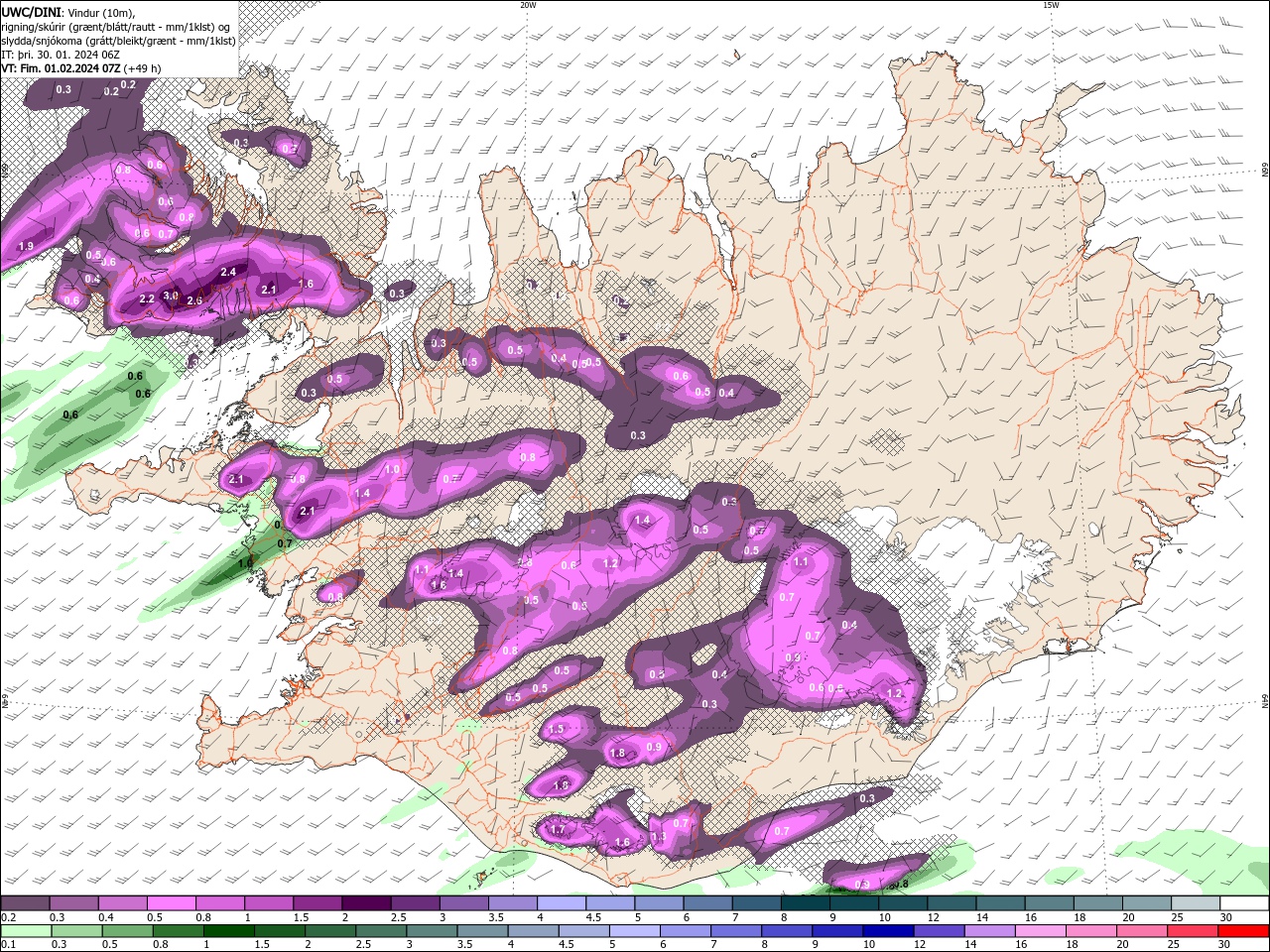Select the rain legend swatch starting at 25
This screenshot has width=1270, height=952.
1191,931
